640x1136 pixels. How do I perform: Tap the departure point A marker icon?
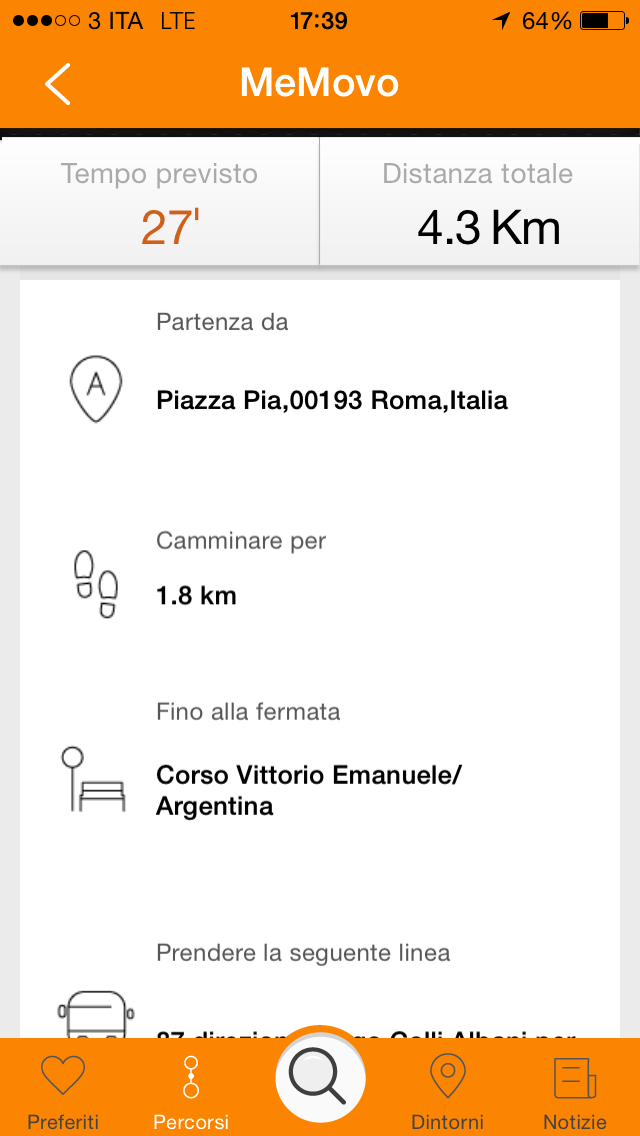95,384
